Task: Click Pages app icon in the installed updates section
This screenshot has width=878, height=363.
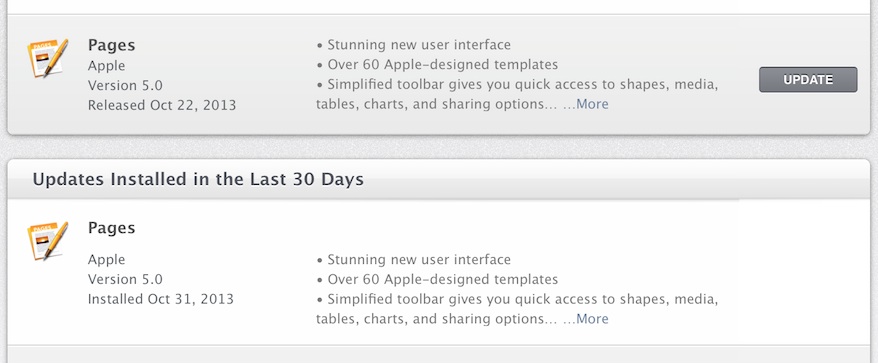Action: point(47,241)
